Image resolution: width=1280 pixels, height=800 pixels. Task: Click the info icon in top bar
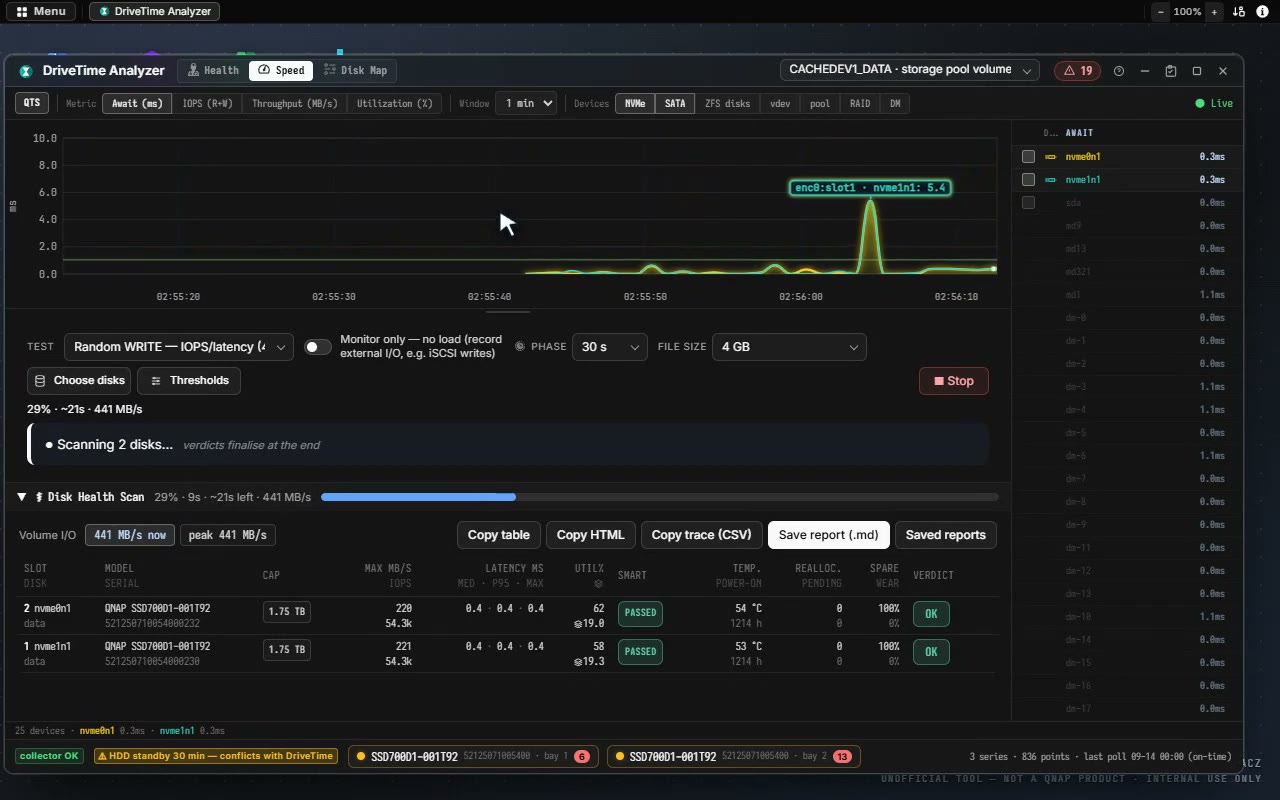point(1262,12)
